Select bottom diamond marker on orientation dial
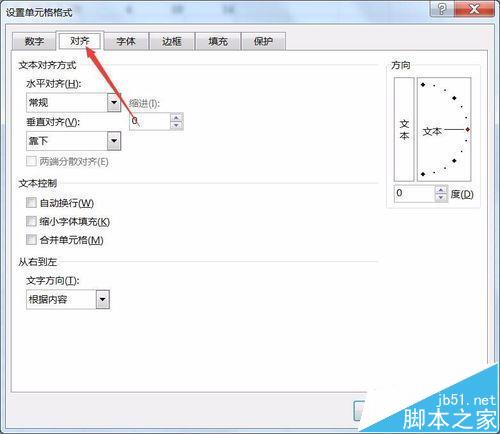 (x=423, y=174)
